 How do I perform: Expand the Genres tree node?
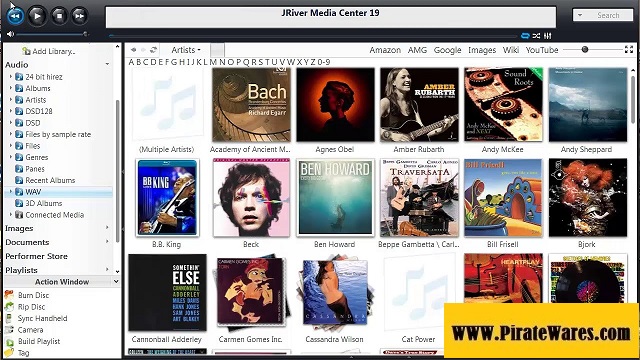click(11, 157)
